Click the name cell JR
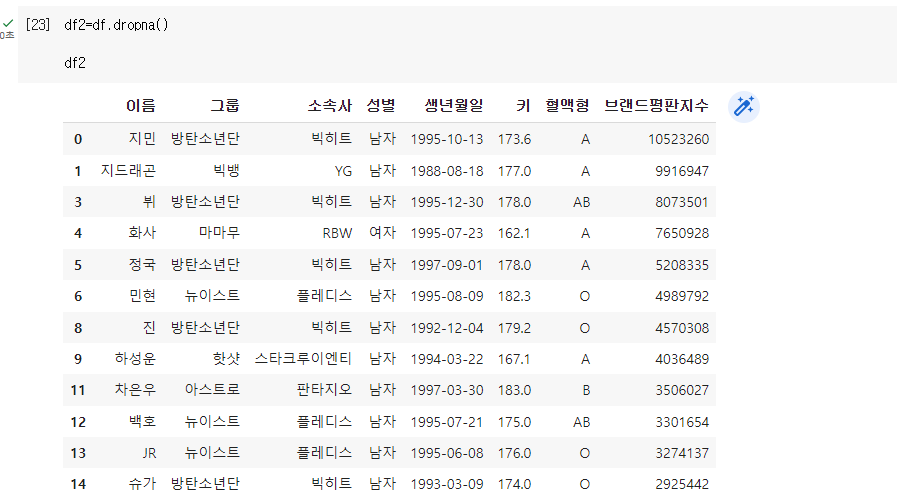Screen dimensions: 901x499 (149, 453)
